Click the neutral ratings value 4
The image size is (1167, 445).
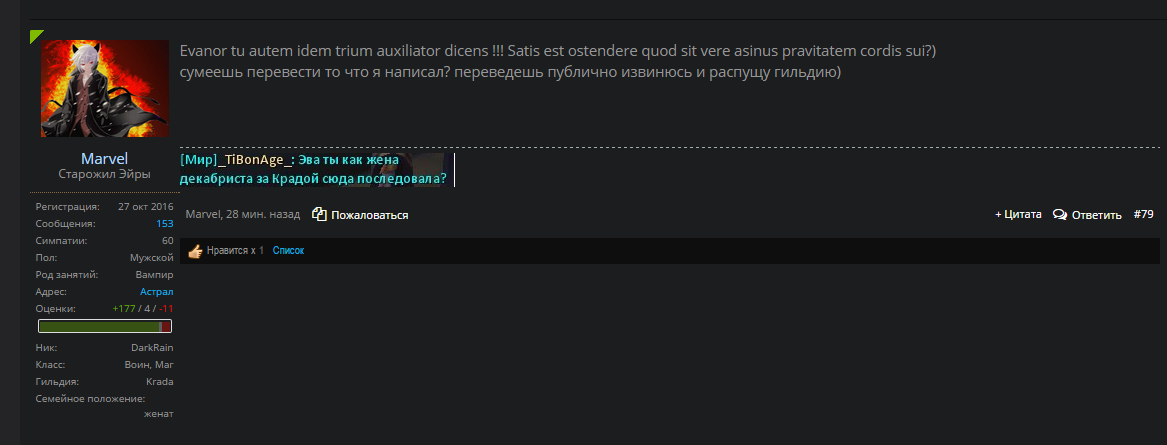147,308
